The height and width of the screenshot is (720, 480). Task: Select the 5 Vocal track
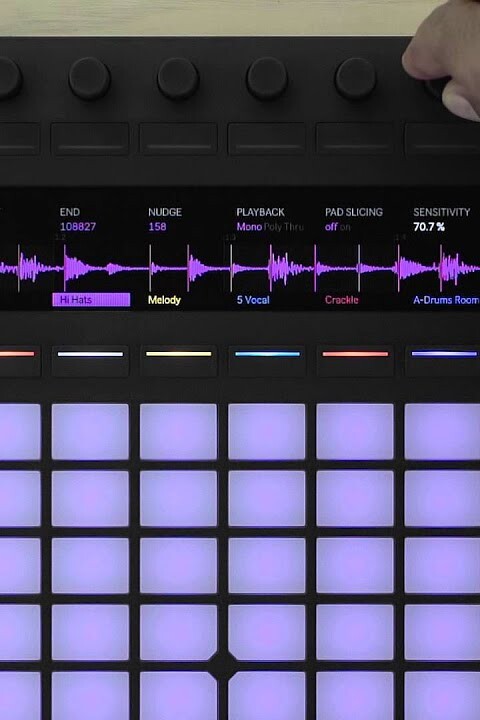tap(253, 300)
